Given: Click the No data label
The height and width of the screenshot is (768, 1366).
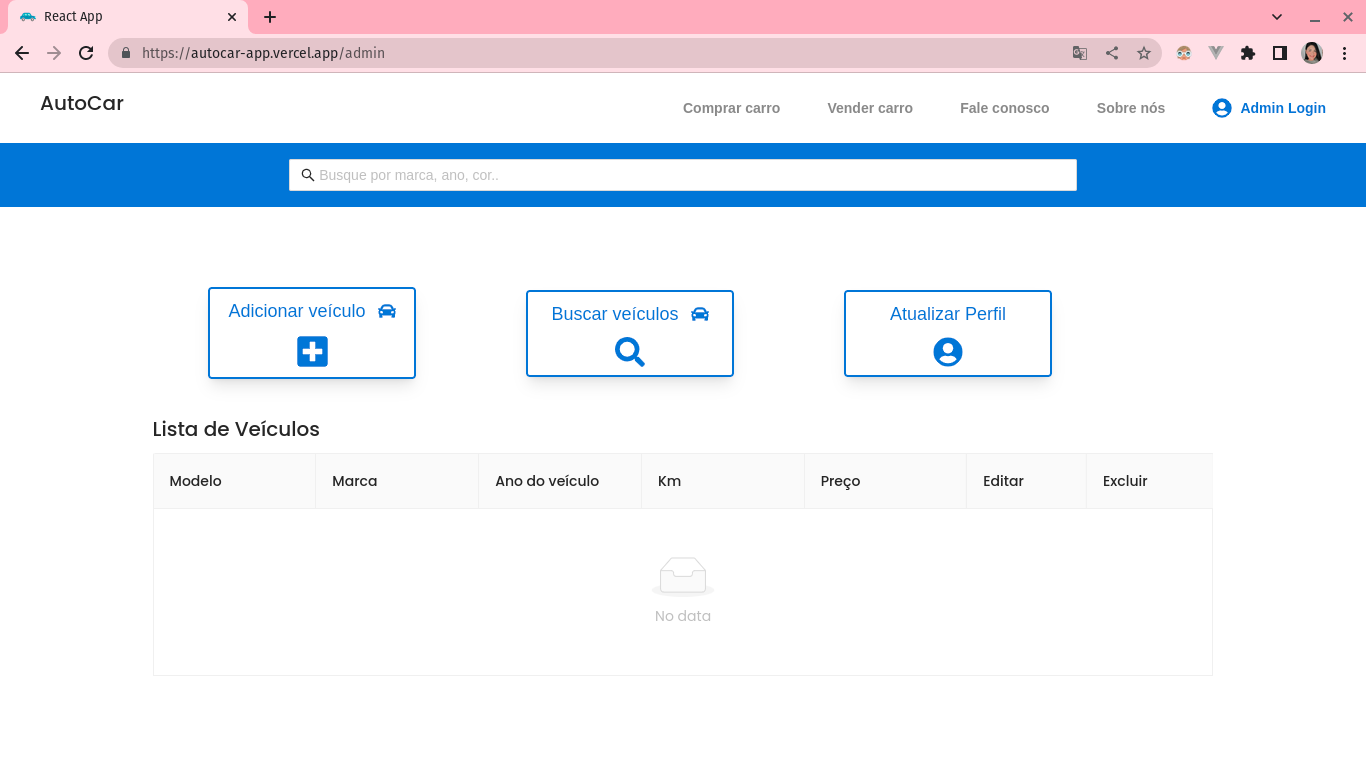Looking at the screenshot, I should point(683,616).
